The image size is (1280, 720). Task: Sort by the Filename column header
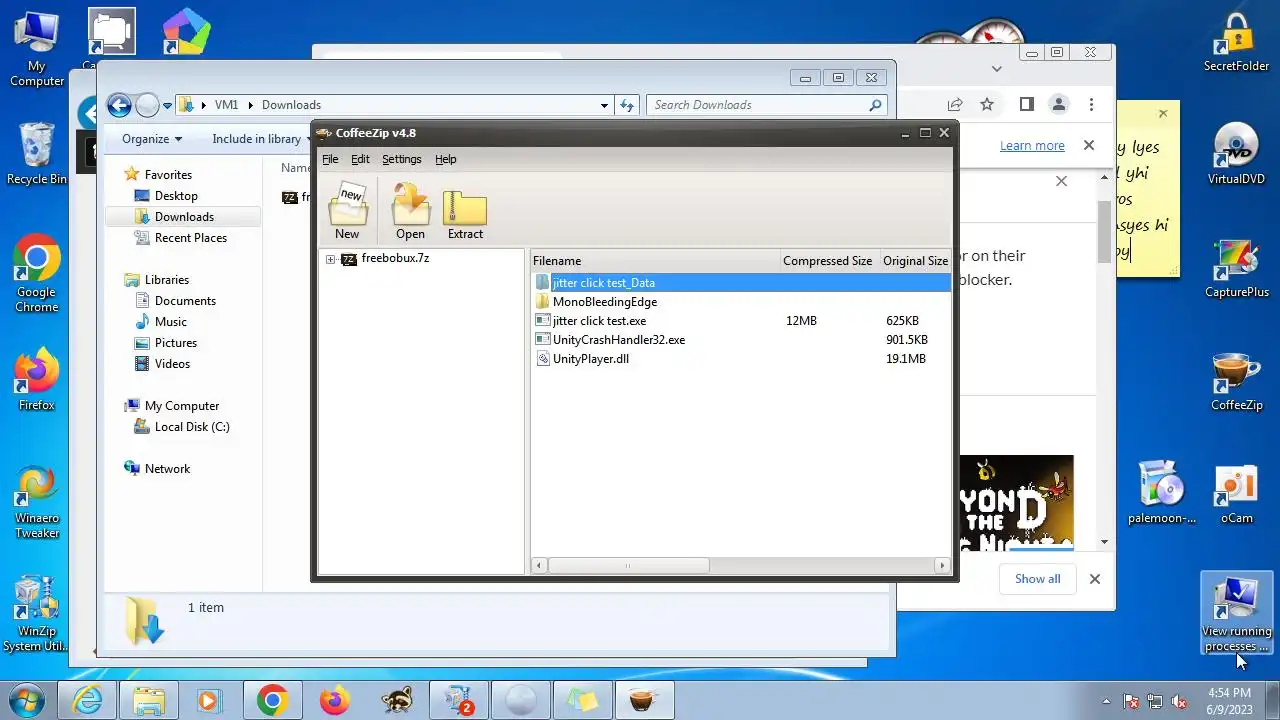655,261
